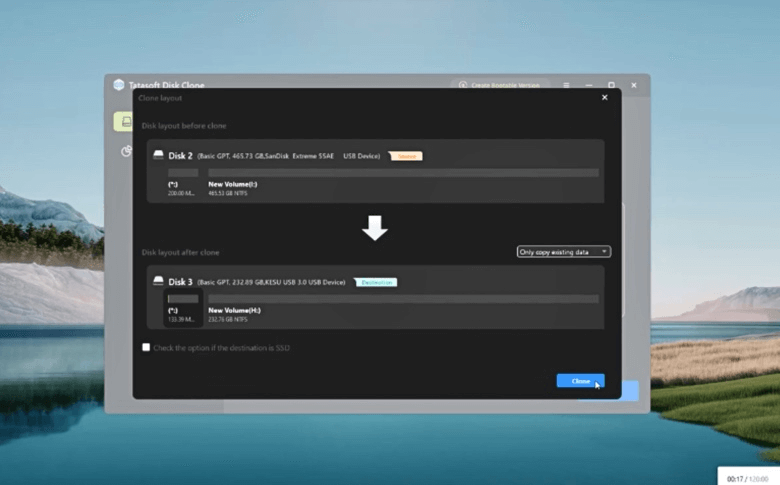Click the 00:17 recording timer
This screenshot has width=780, height=485.
[x=734, y=479]
